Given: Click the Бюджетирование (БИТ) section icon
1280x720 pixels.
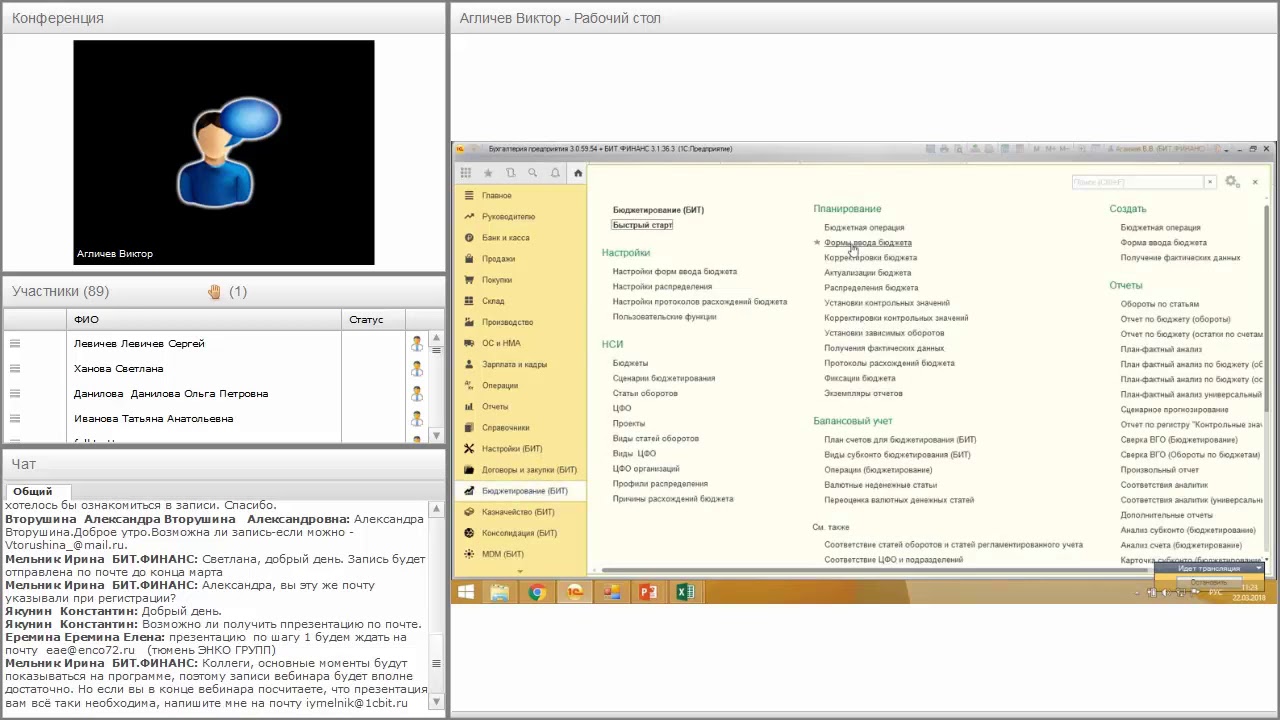Looking at the screenshot, I should [469, 491].
